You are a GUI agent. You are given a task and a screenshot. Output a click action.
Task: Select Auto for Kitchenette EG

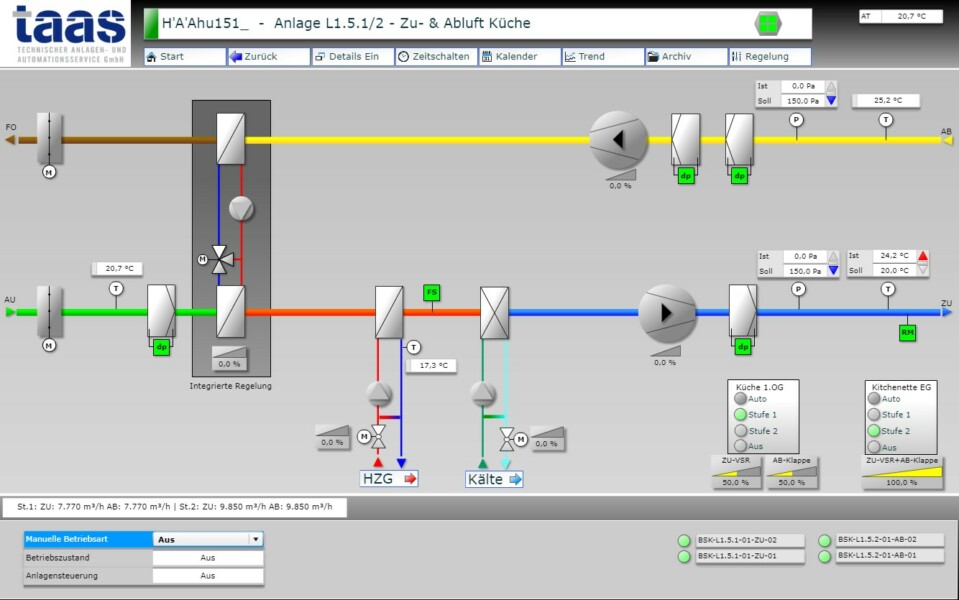(x=874, y=398)
